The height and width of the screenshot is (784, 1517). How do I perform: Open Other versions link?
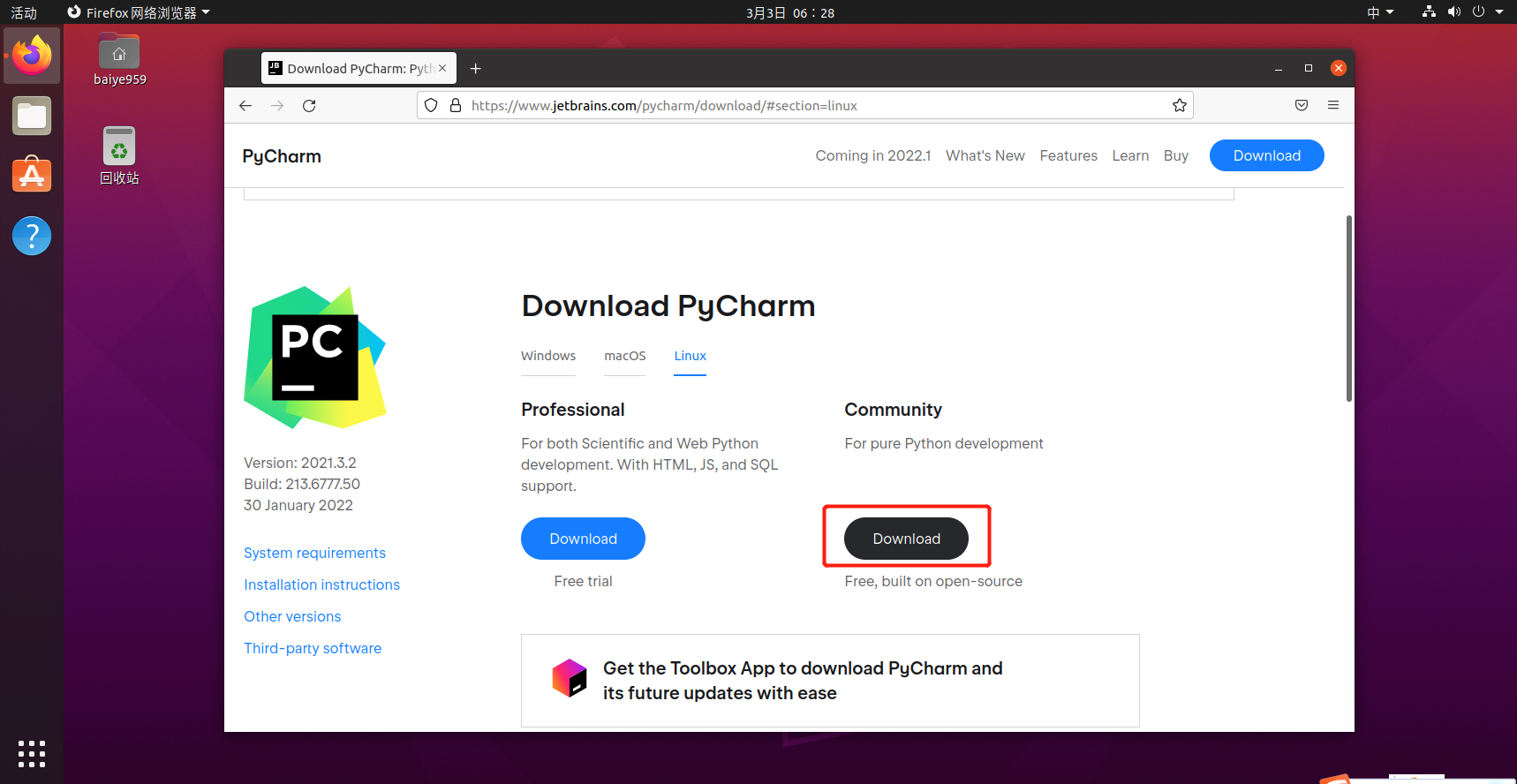(292, 616)
